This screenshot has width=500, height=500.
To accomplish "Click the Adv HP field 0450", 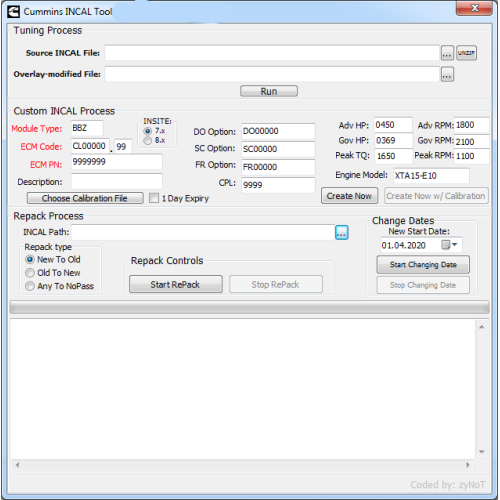I will 393,125.
